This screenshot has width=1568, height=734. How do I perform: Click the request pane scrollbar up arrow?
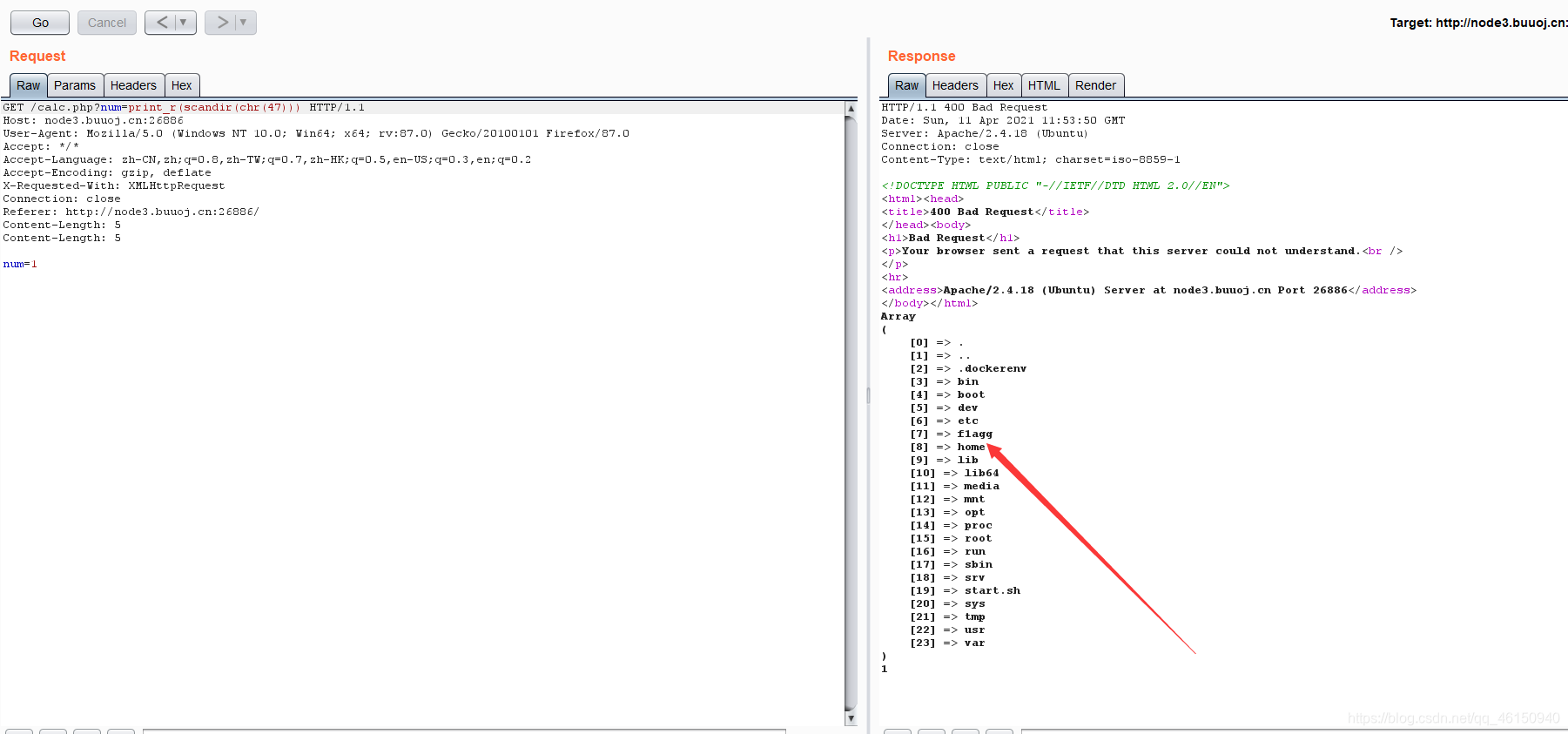(851, 108)
